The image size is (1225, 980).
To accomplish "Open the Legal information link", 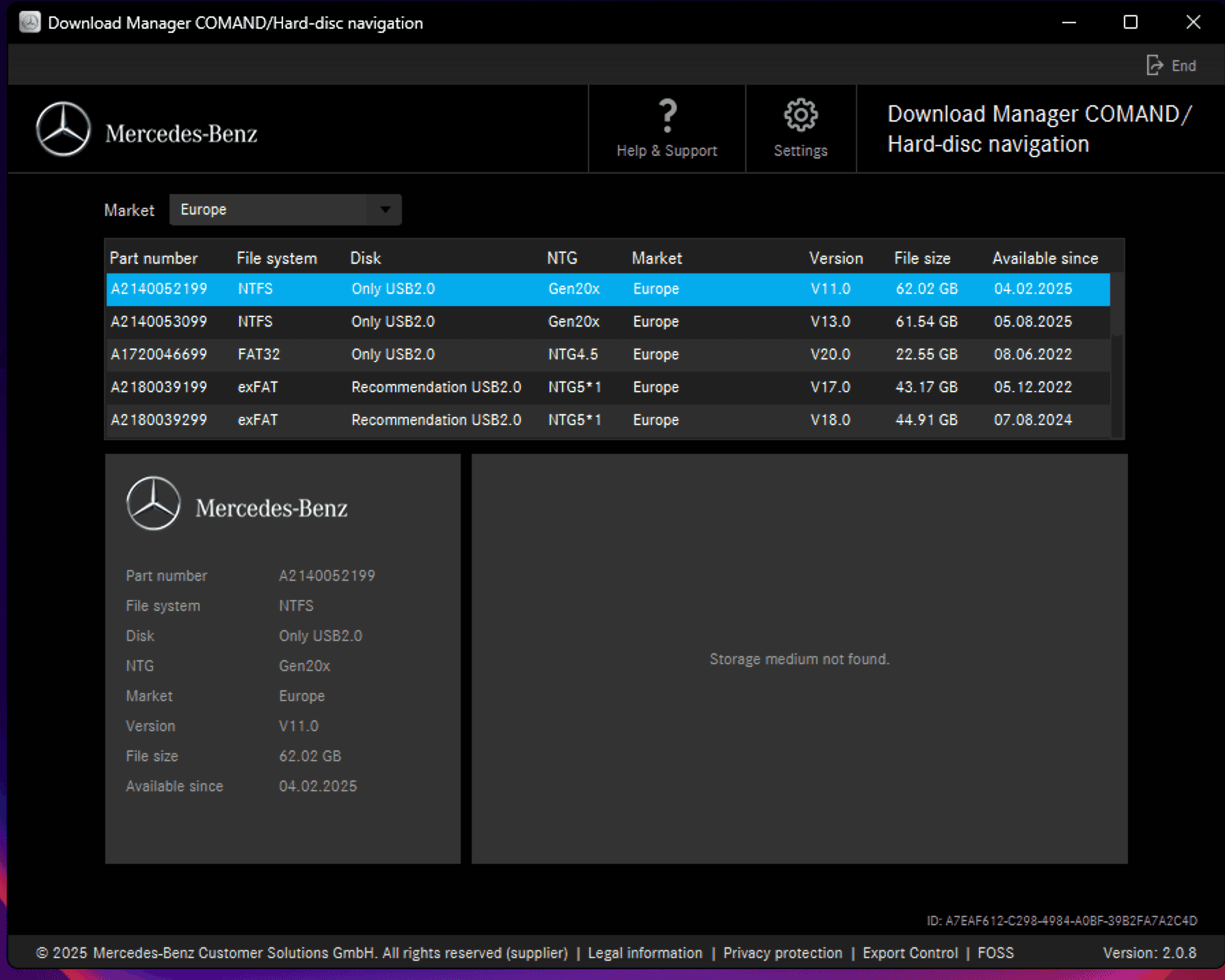I will 645,953.
